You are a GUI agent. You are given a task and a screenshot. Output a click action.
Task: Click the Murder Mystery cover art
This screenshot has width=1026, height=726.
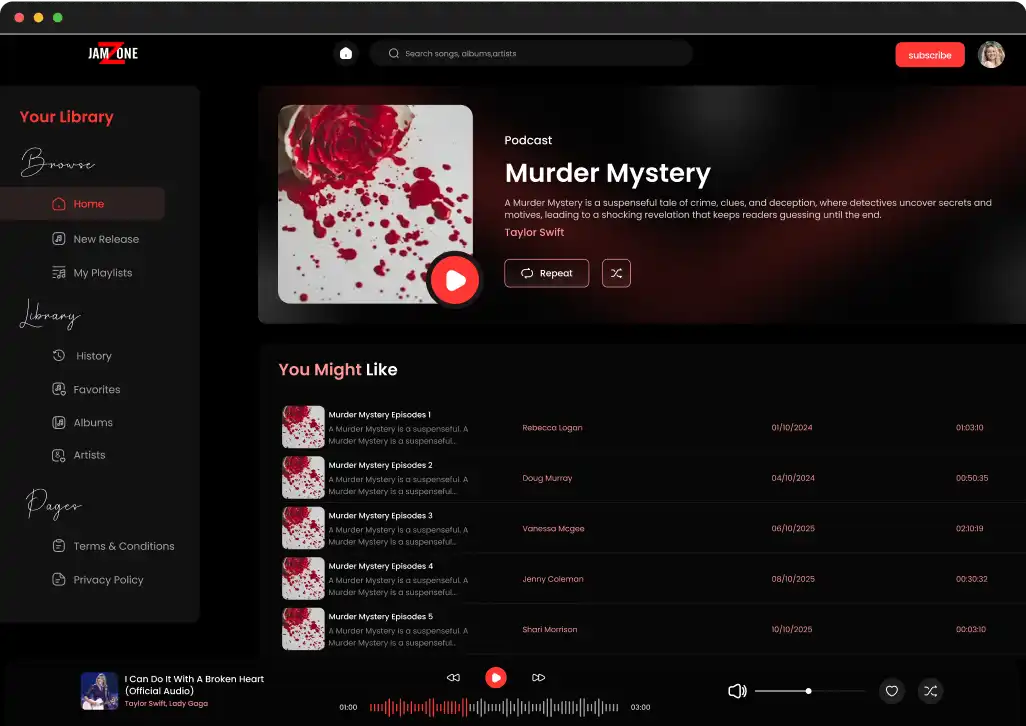click(x=375, y=204)
